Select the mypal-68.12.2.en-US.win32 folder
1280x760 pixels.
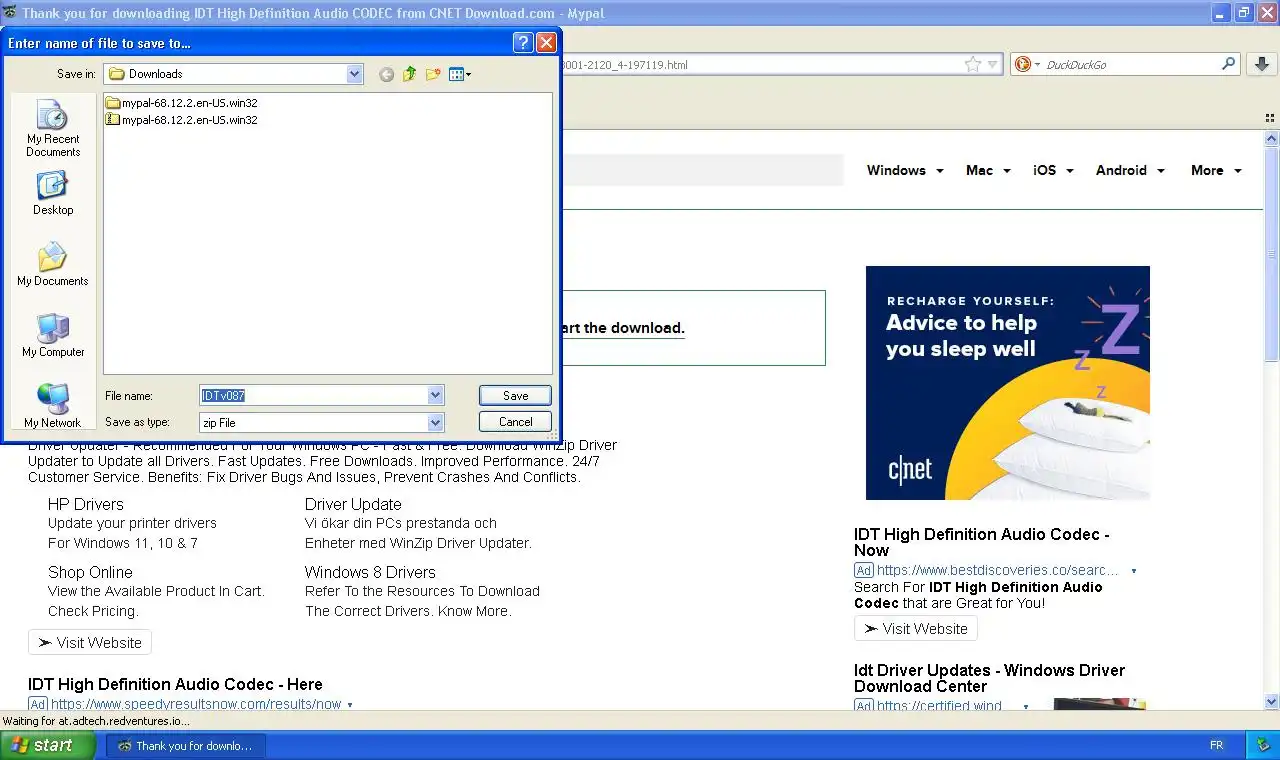(182, 103)
